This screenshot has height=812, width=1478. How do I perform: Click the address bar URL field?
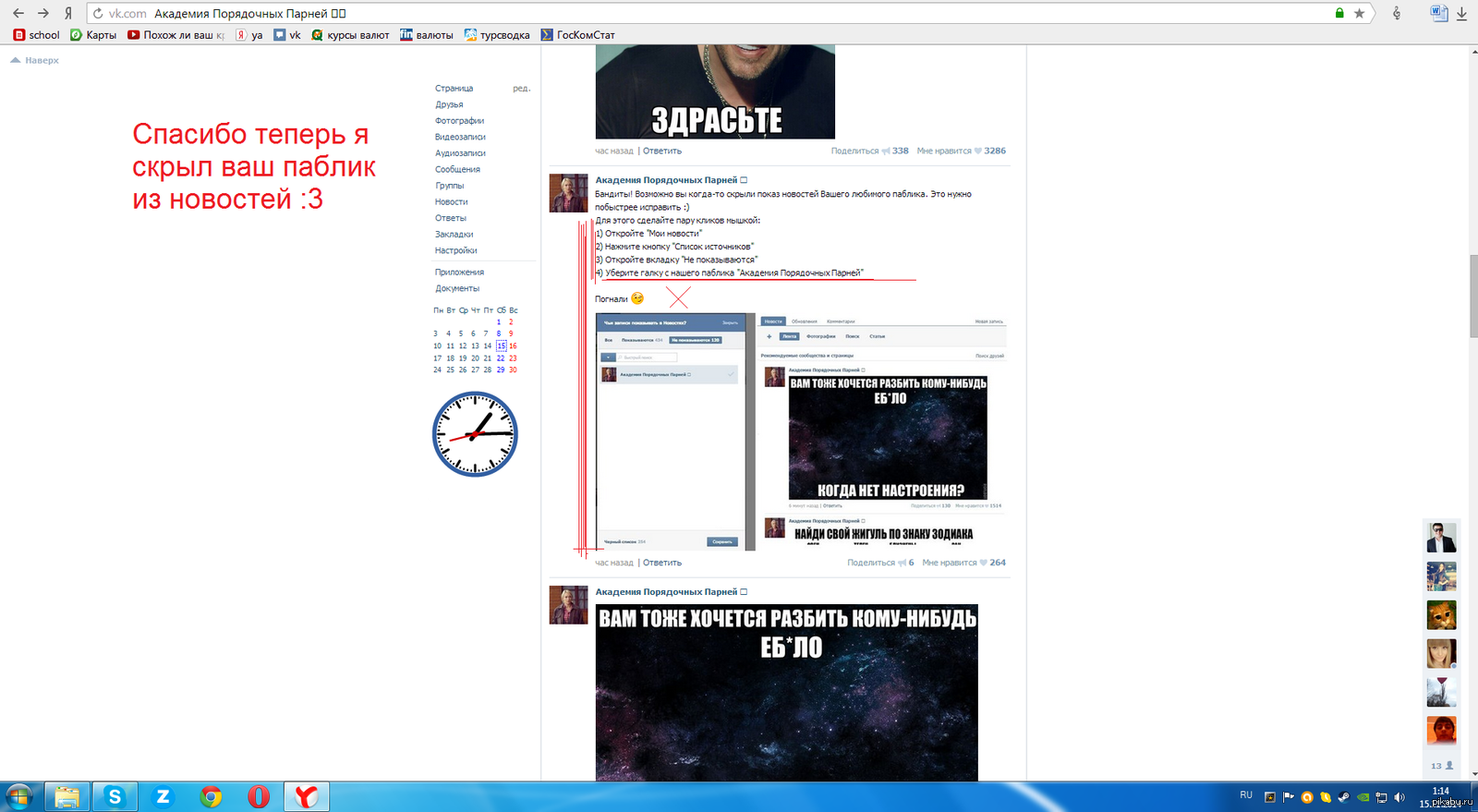coord(647,14)
